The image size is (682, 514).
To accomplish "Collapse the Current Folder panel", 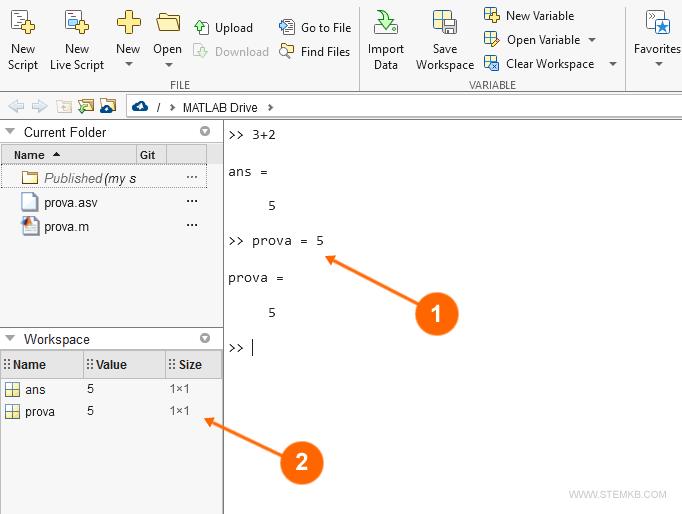I will [x=10, y=132].
